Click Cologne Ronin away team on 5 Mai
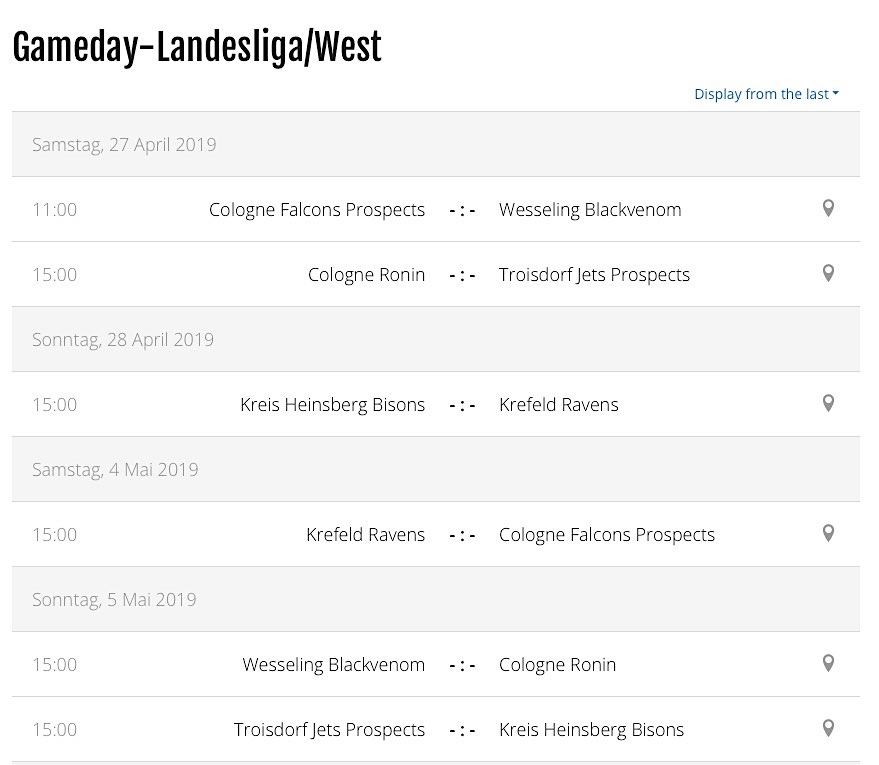The width and height of the screenshot is (879, 765). click(558, 665)
